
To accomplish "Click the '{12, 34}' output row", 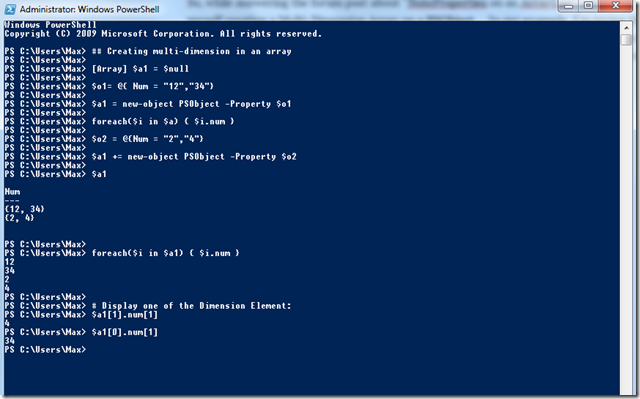I will tap(24, 209).
